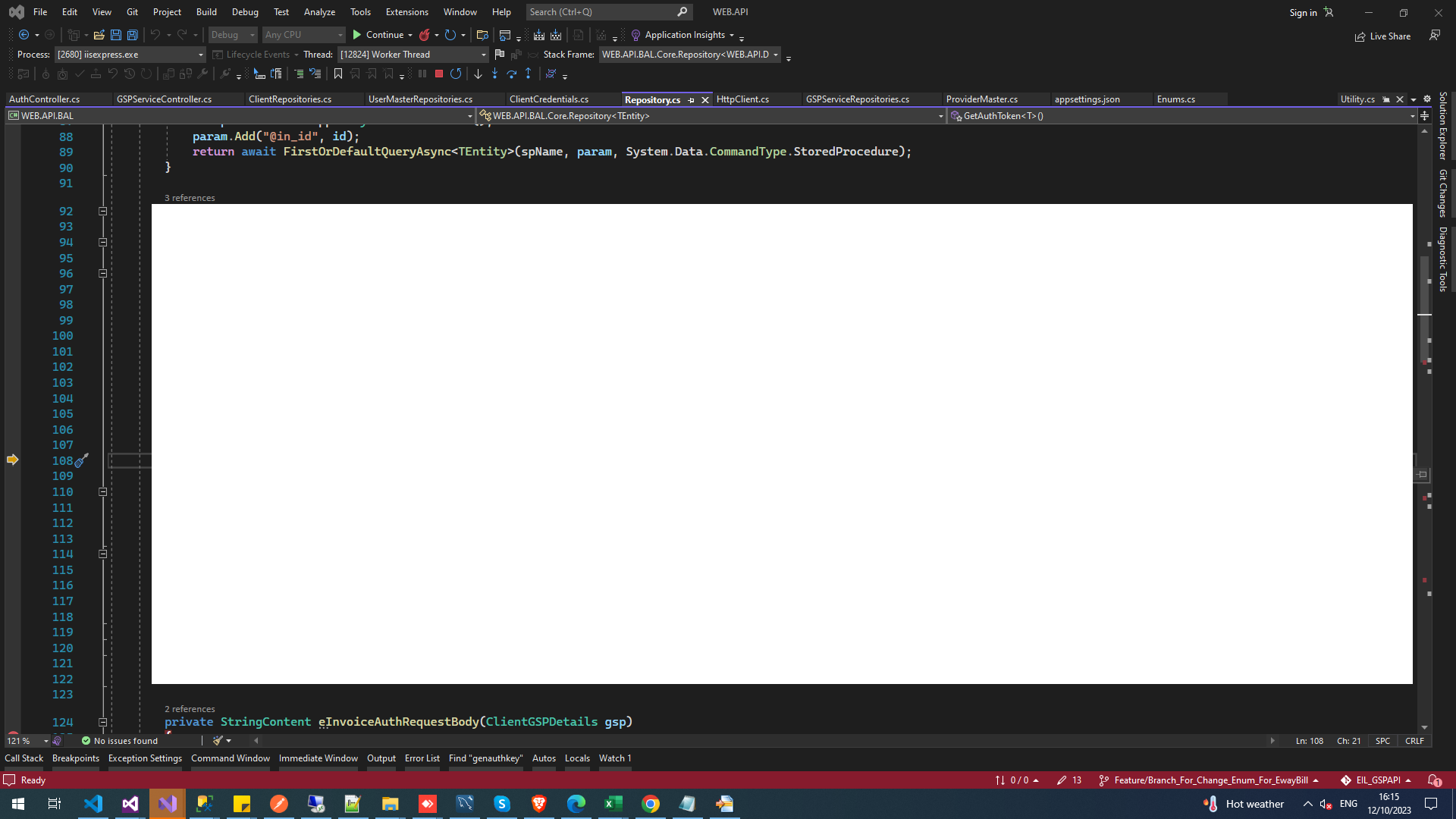Expand the GetAuthToken member dropdown
This screenshot has width=1456, height=819.
[1411, 116]
